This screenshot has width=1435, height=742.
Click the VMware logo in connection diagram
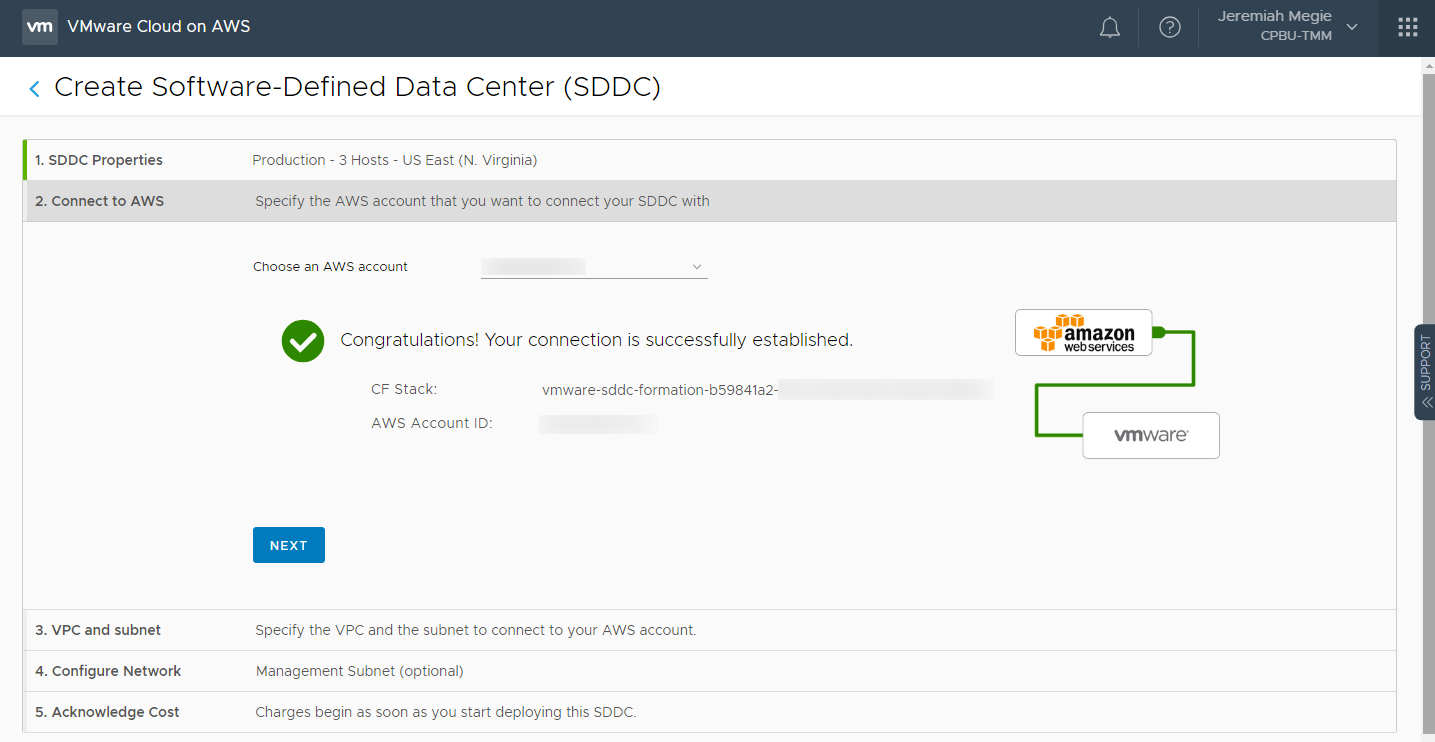coord(1150,436)
